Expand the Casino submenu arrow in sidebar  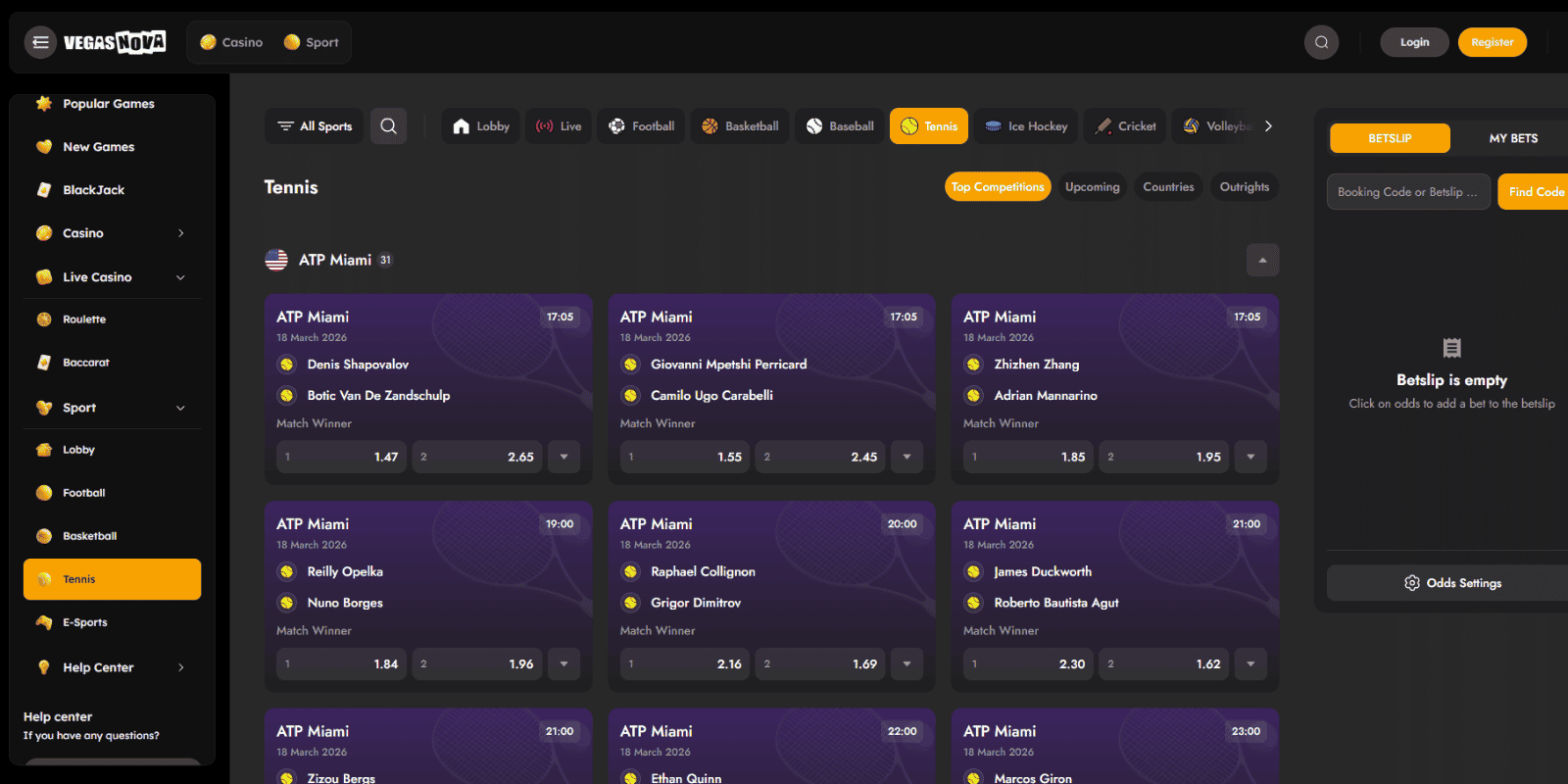181,233
